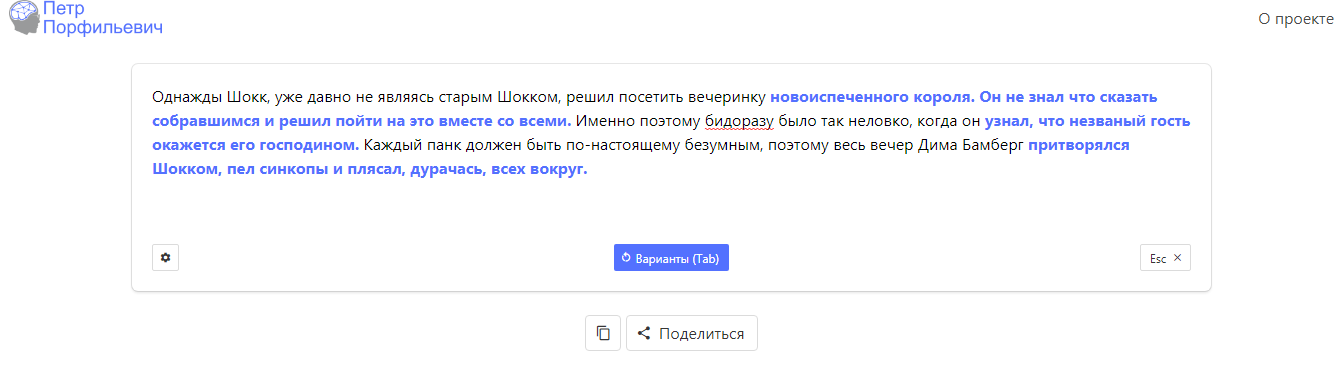Image resolution: width=1344 pixels, height=374 pixels.
Task: Open the Петр Порфильевич home title
Action: point(103,18)
